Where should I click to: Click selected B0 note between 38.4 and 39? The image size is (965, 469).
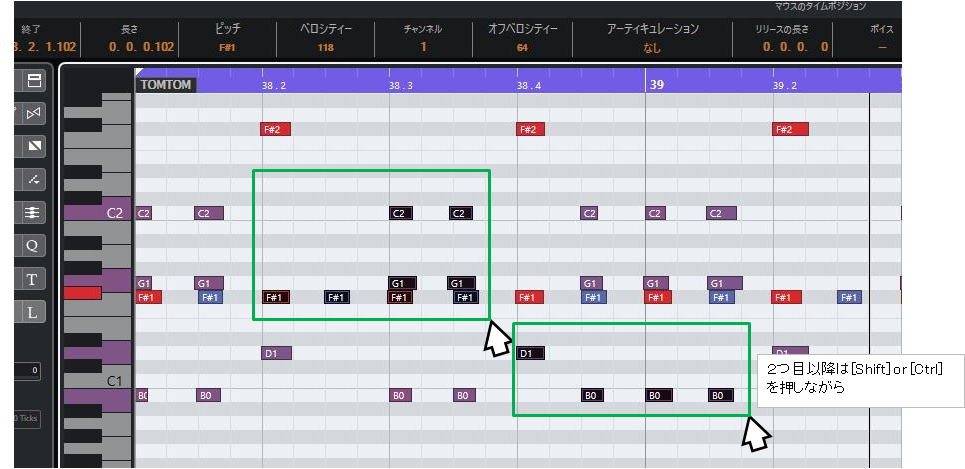[x=593, y=395]
